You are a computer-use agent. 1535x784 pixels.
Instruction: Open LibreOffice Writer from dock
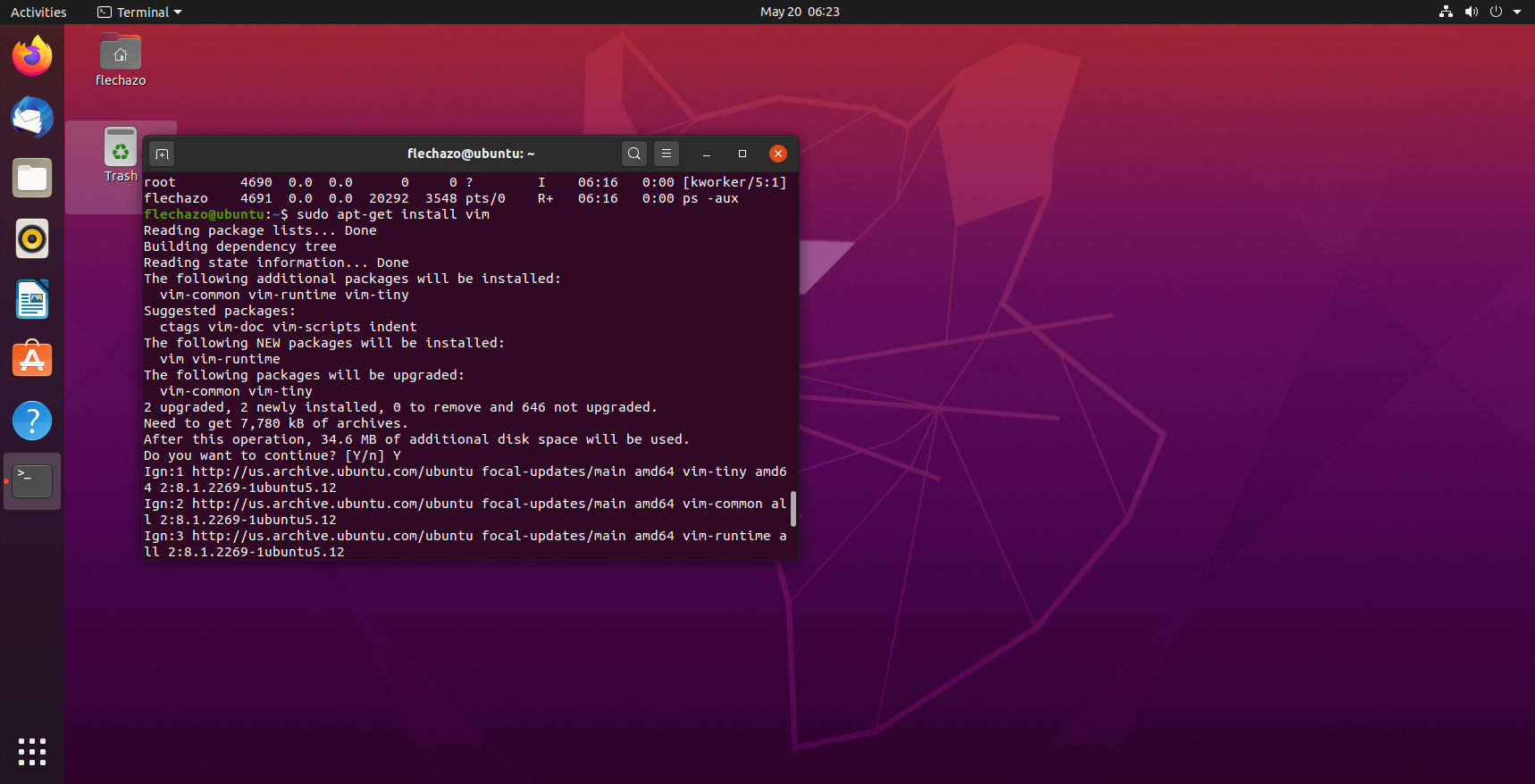tap(32, 300)
